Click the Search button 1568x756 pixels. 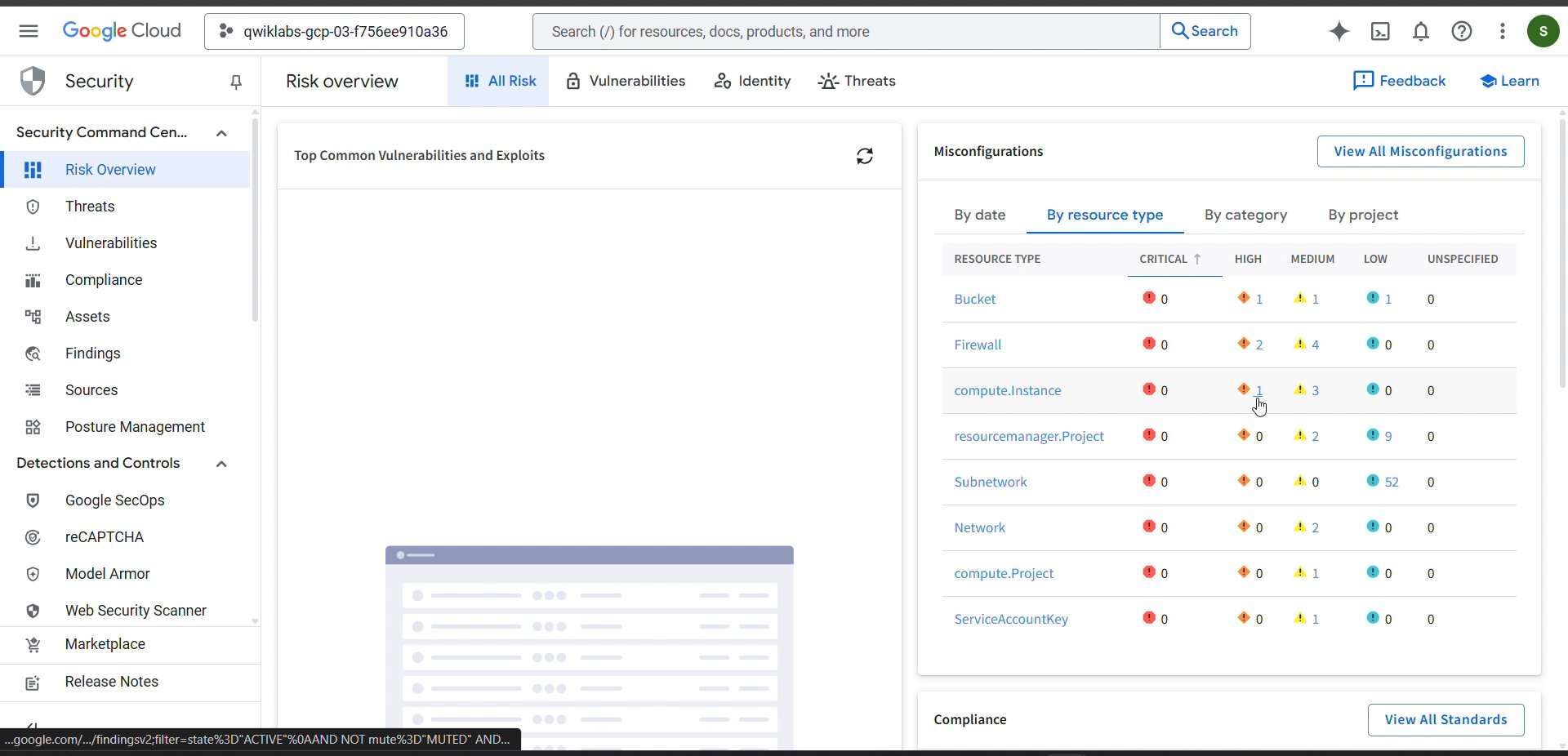[1205, 31]
